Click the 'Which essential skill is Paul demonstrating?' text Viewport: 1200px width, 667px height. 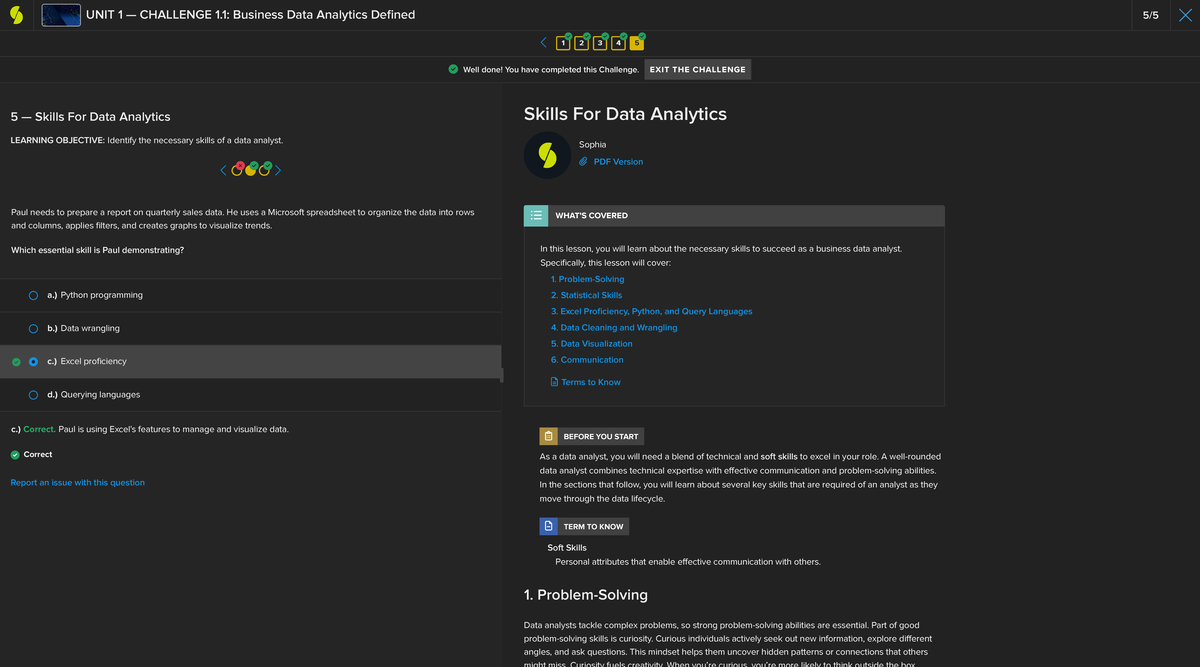pos(97,250)
